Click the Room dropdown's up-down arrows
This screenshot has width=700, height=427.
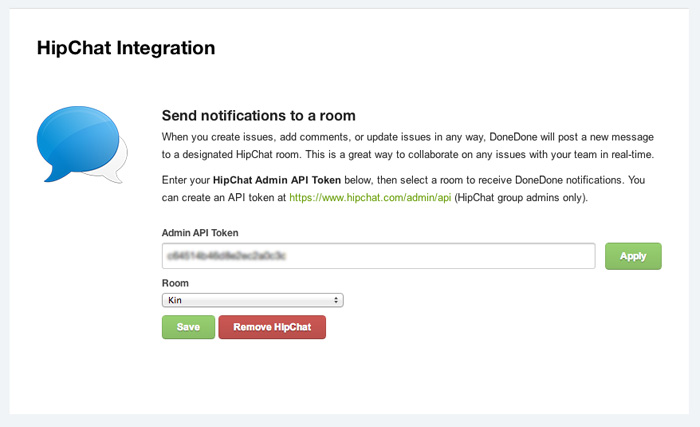336,300
